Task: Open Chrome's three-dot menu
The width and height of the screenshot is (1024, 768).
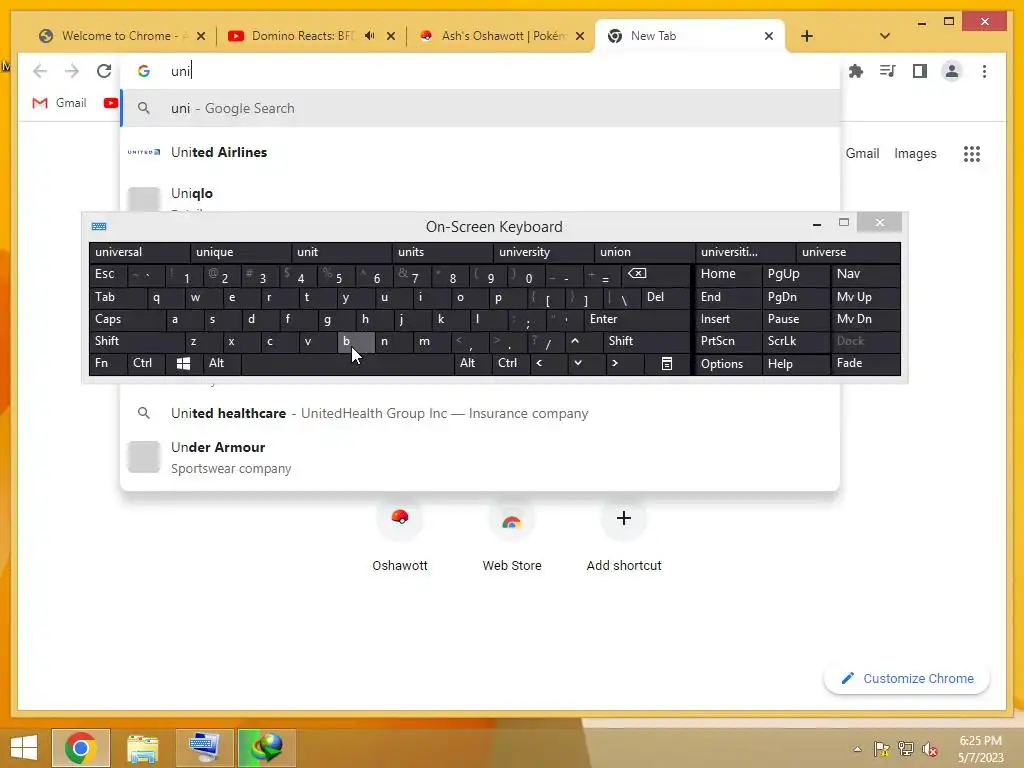Action: [984, 71]
